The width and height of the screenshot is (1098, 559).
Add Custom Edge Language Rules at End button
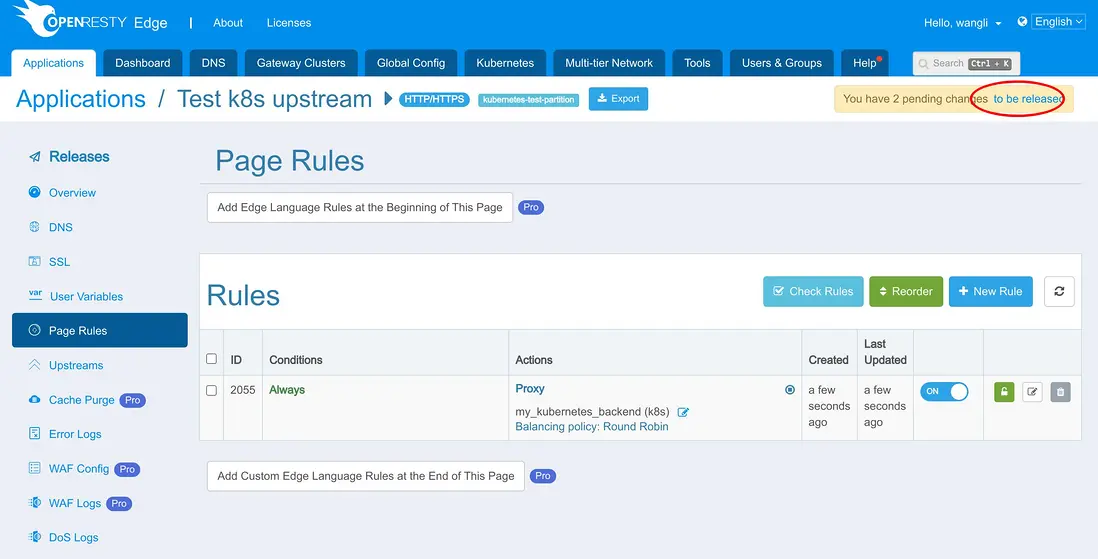click(x=366, y=476)
